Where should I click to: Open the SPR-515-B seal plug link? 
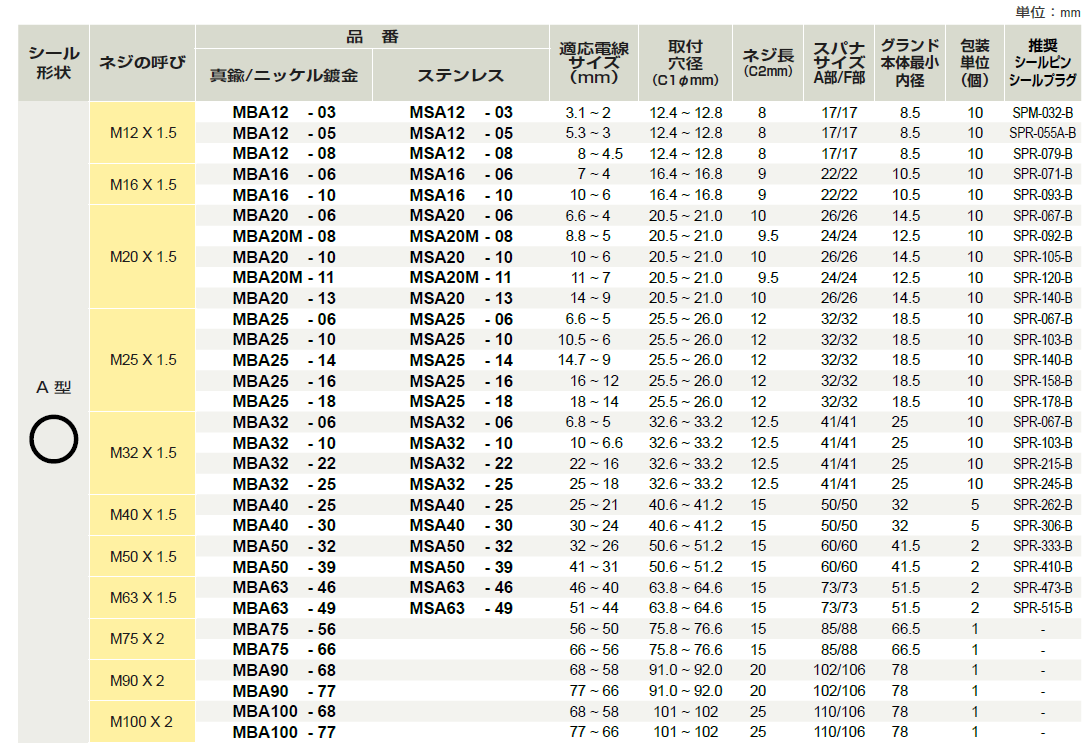1042,608
